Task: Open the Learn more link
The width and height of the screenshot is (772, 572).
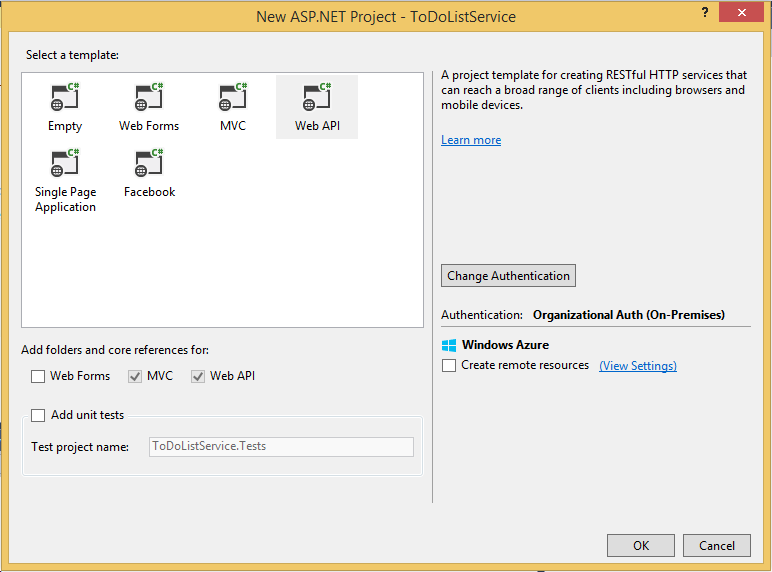Action: (471, 140)
